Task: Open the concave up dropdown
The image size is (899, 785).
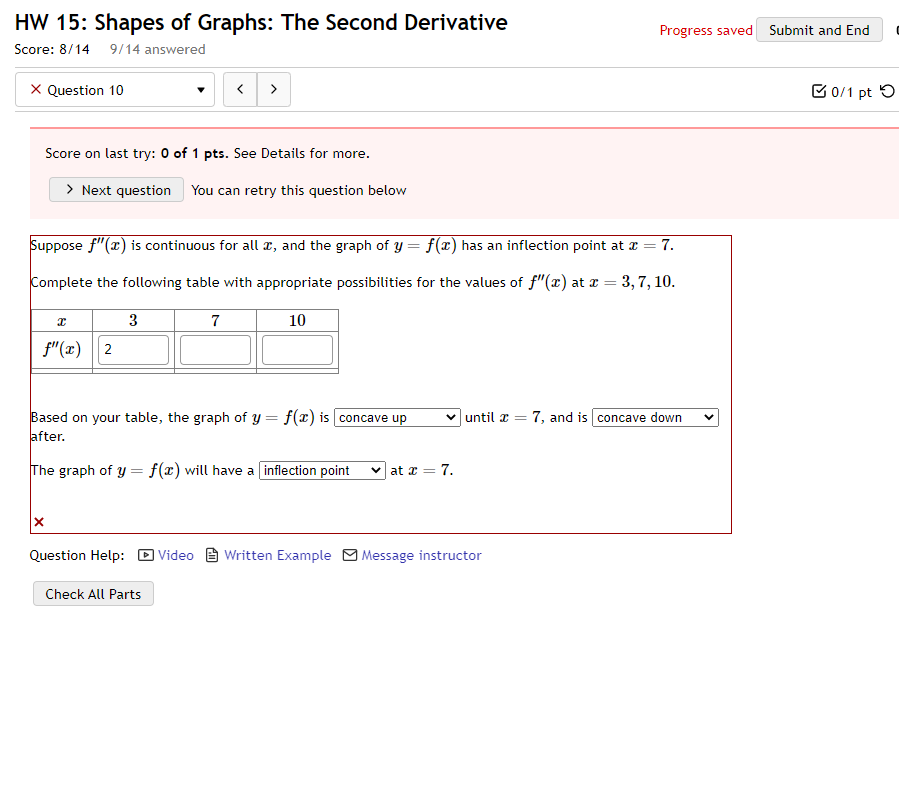Action: click(396, 417)
